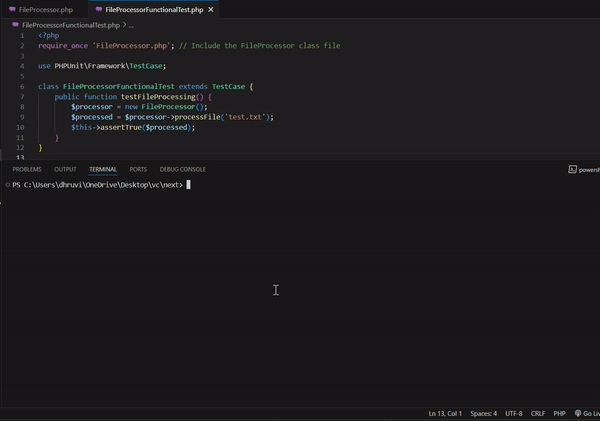Click the assertTrue call on line 10

(121, 127)
